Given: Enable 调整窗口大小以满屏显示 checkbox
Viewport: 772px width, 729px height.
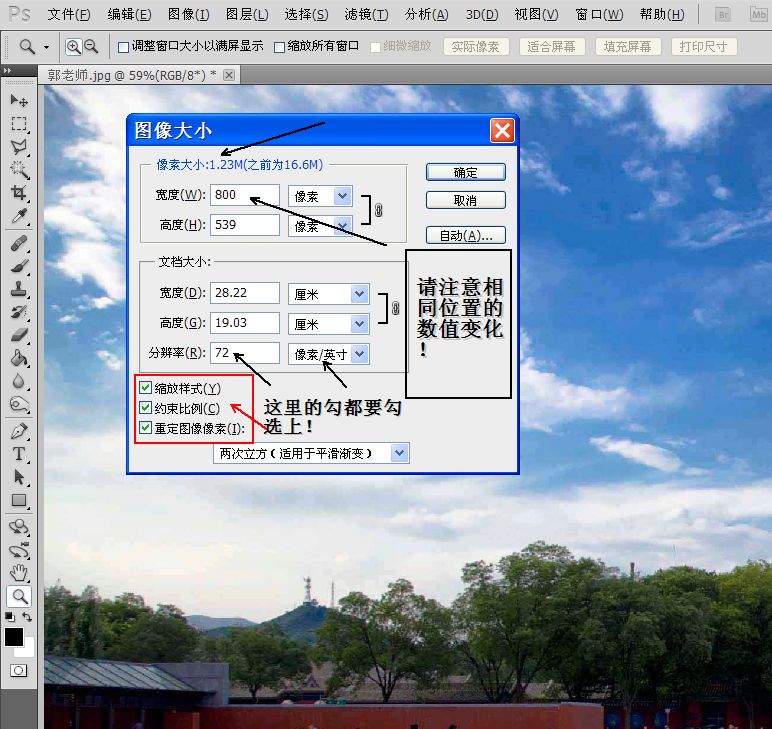Looking at the screenshot, I should [124, 47].
